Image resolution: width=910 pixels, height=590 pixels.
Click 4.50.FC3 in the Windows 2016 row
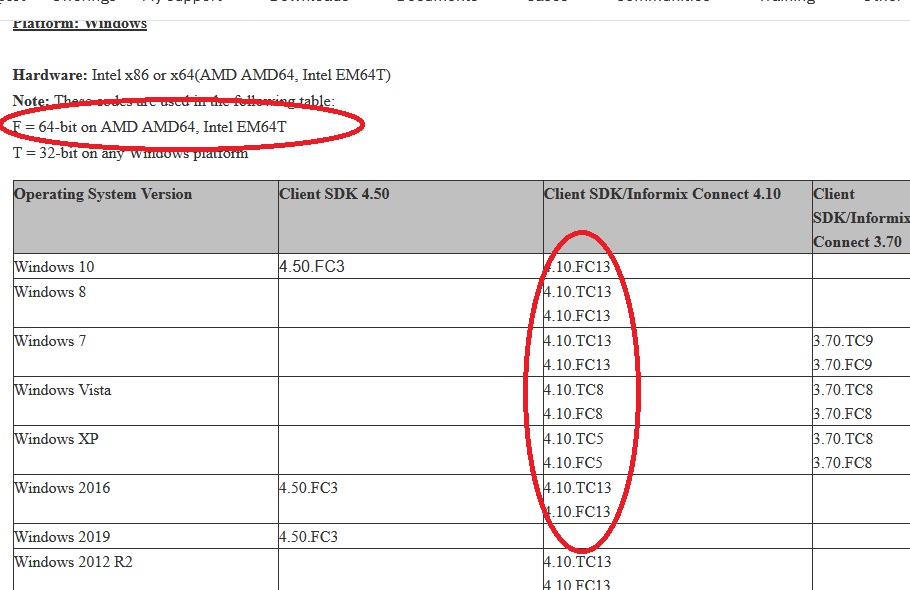point(308,488)
